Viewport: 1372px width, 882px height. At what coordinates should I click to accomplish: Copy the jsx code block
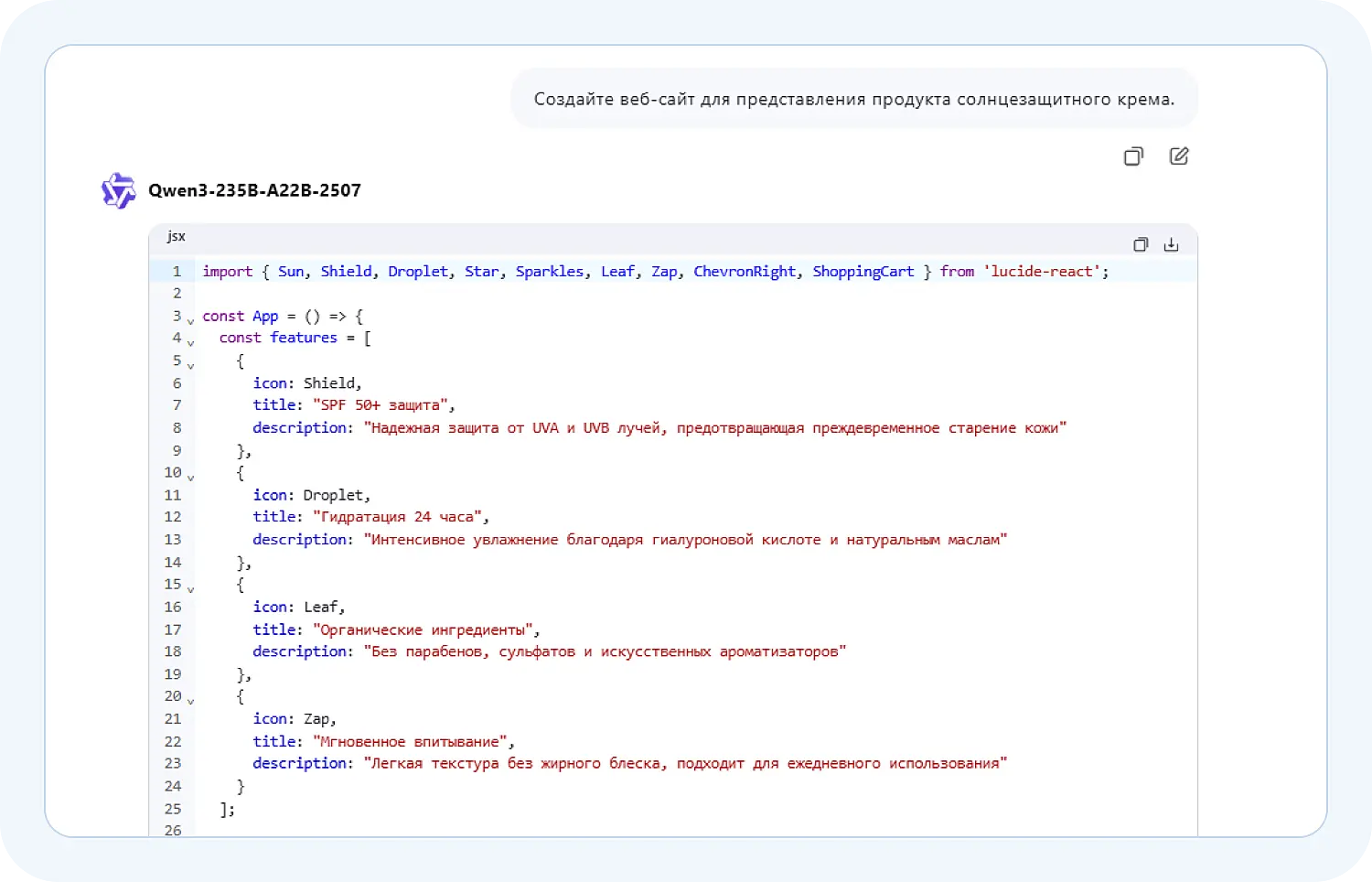pyautogui.click(x=1141, y=244)
